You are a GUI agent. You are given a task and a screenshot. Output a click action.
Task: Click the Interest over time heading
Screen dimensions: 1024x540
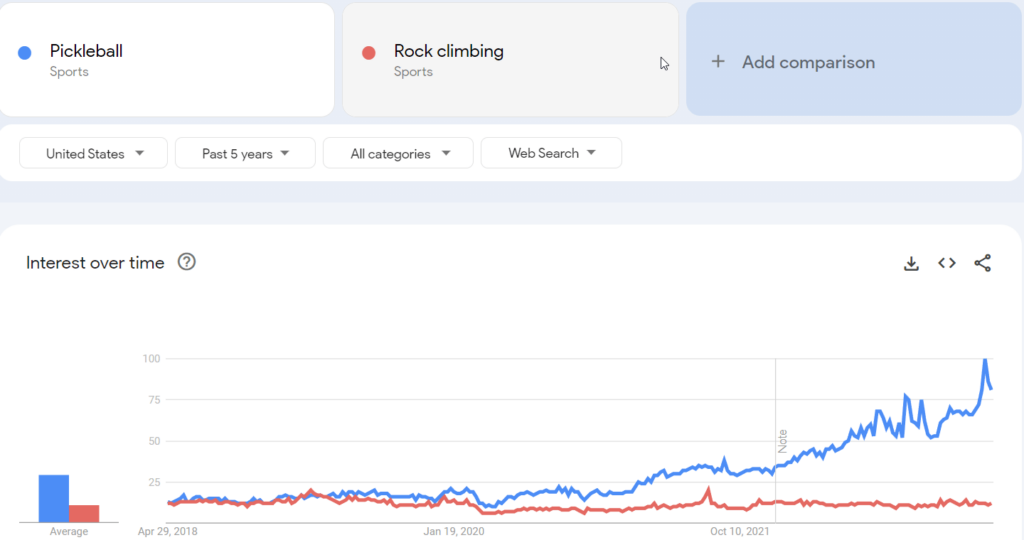click(95, 263)
